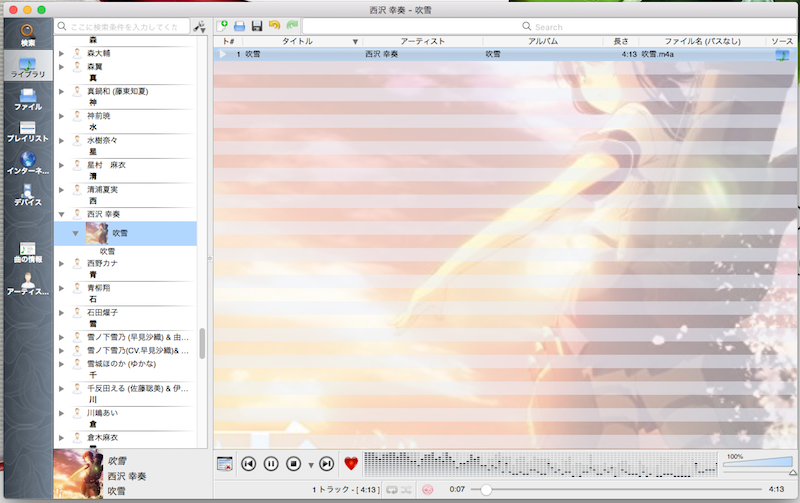
Task: Open the デバイス sidebar section
Action: (27, 195)
